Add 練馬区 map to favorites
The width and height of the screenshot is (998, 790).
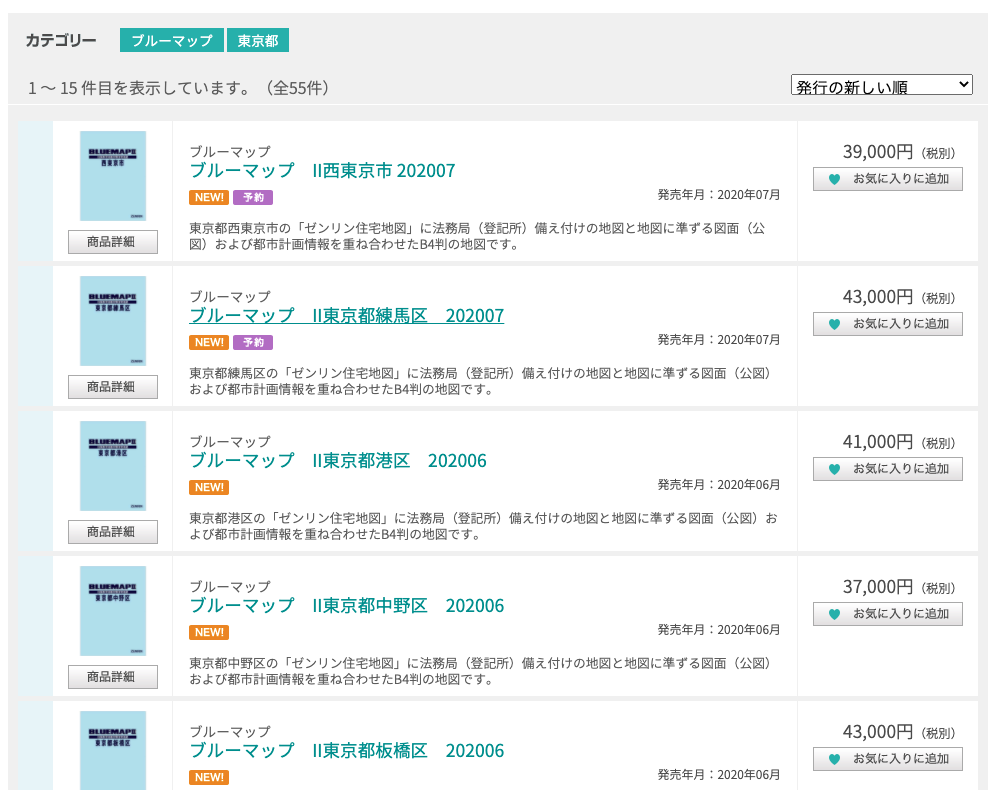[x=888, y=324]
